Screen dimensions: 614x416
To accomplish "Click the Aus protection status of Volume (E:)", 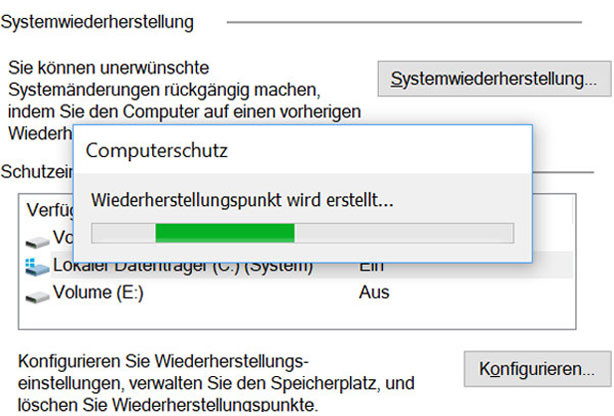I will 374,292.
